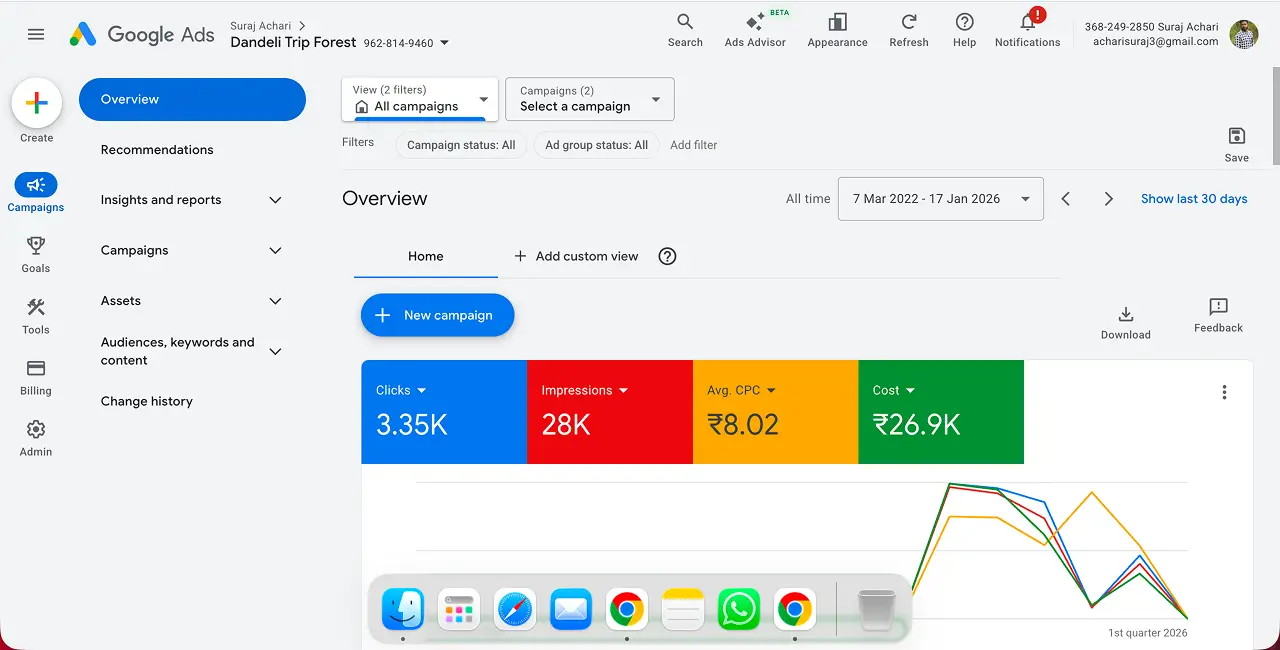The width and height of the screenshot is (1280, 650).
Task: Open the Appearance settings icon
Action: pyautogui.click(x=837, y=28)
